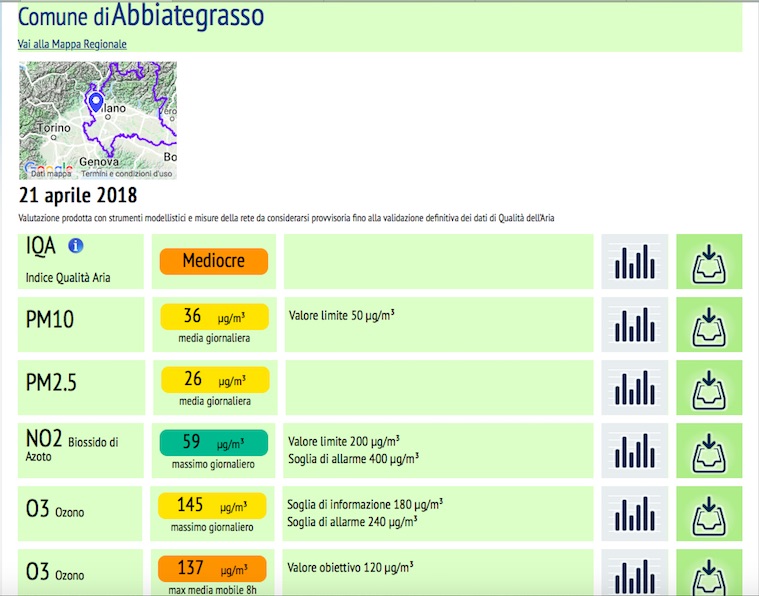Select the orange O3 value 137 badge
The height and width of the screenshot is (596, 759).
tap(214, 569)
